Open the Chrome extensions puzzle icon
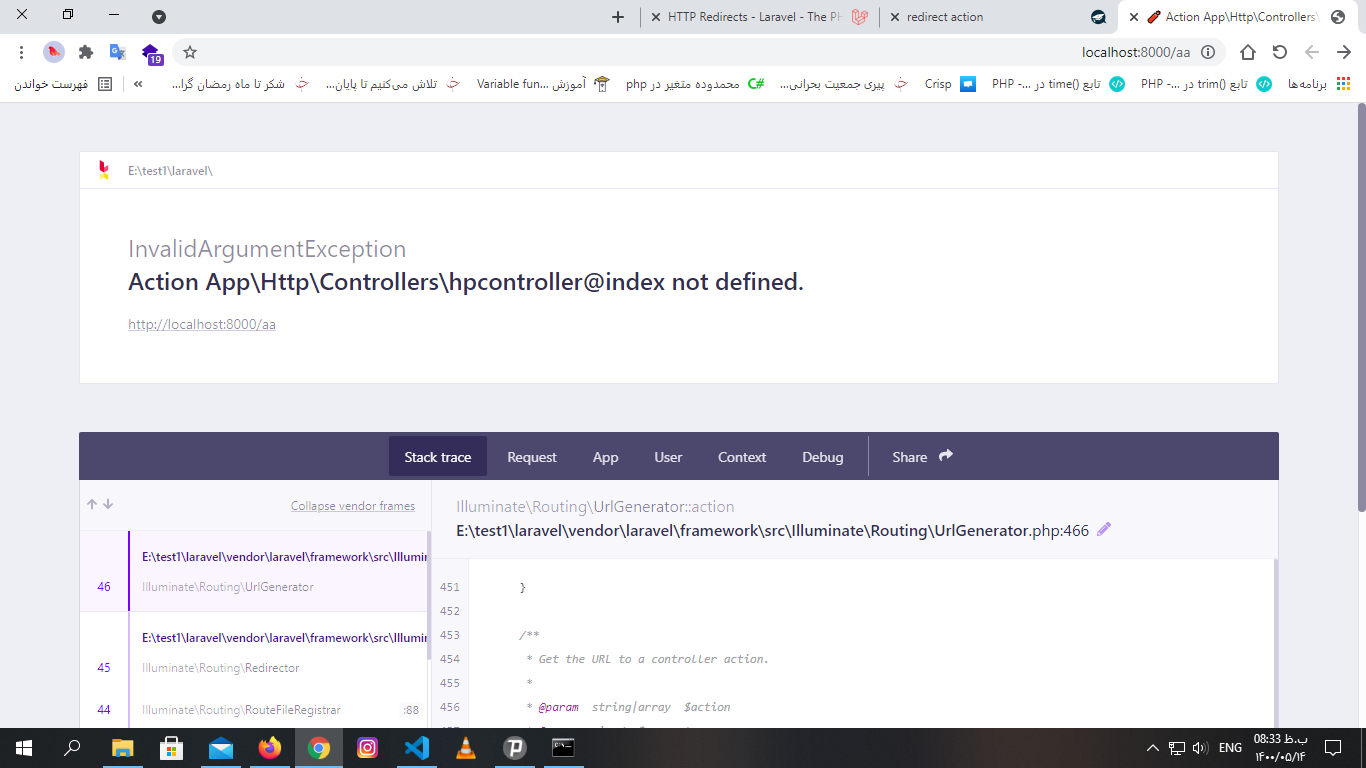This screenshot has height=768, width=1366. click(86, 52)
